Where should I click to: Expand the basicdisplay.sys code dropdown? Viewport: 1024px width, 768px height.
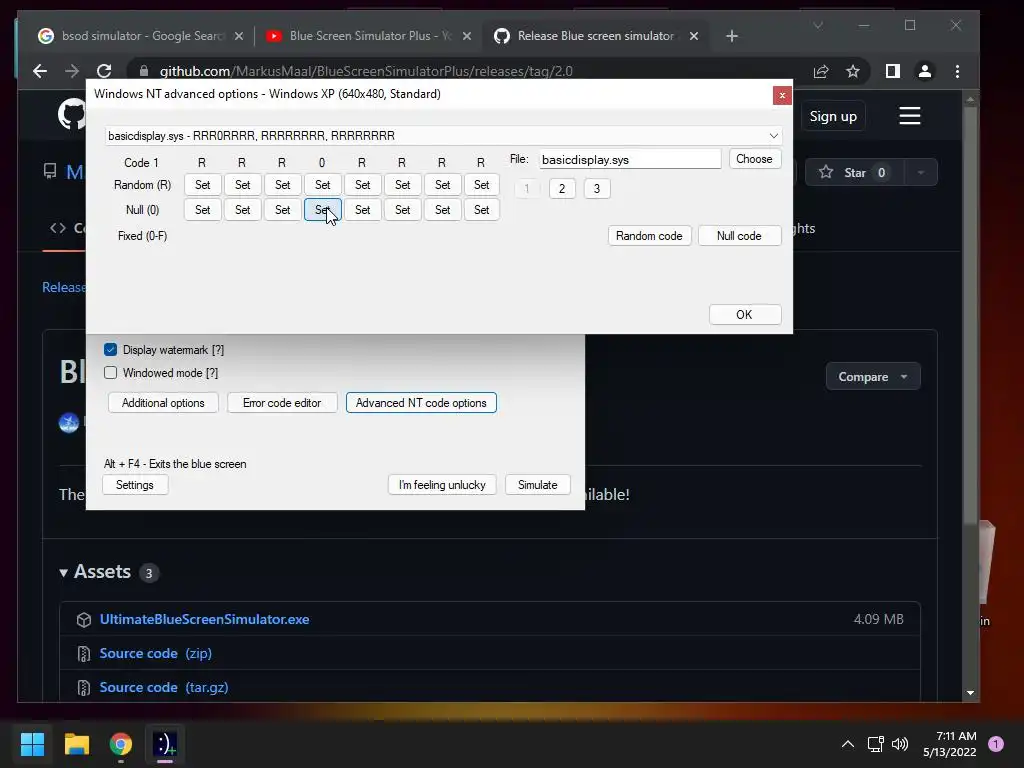click(774, 136)
